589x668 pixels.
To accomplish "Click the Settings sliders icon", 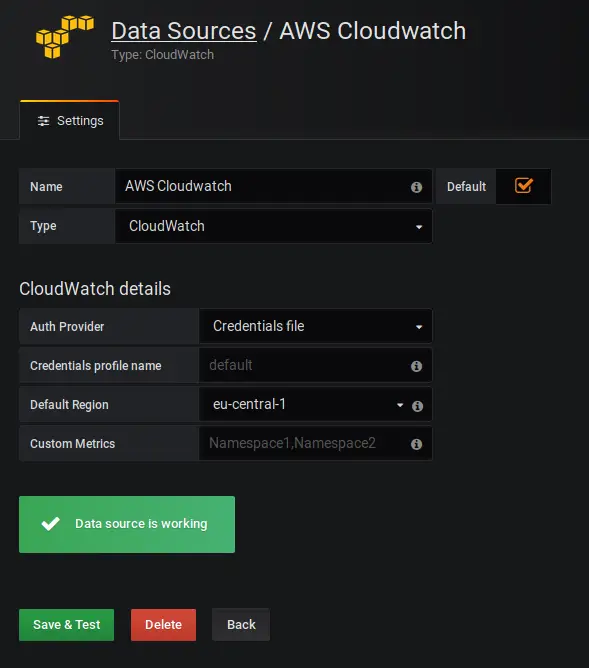I will [43, 121].
